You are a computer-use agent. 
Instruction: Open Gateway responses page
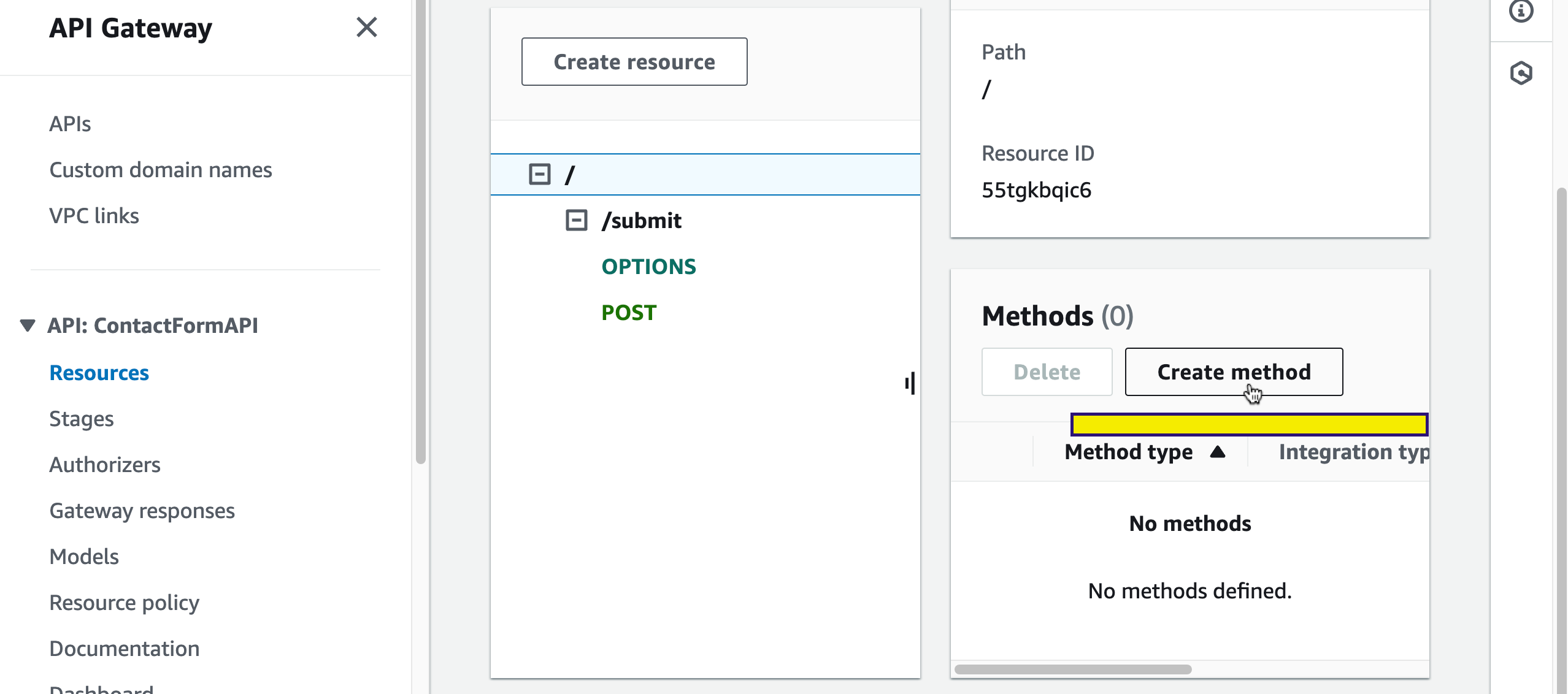(x=142, y=511)
